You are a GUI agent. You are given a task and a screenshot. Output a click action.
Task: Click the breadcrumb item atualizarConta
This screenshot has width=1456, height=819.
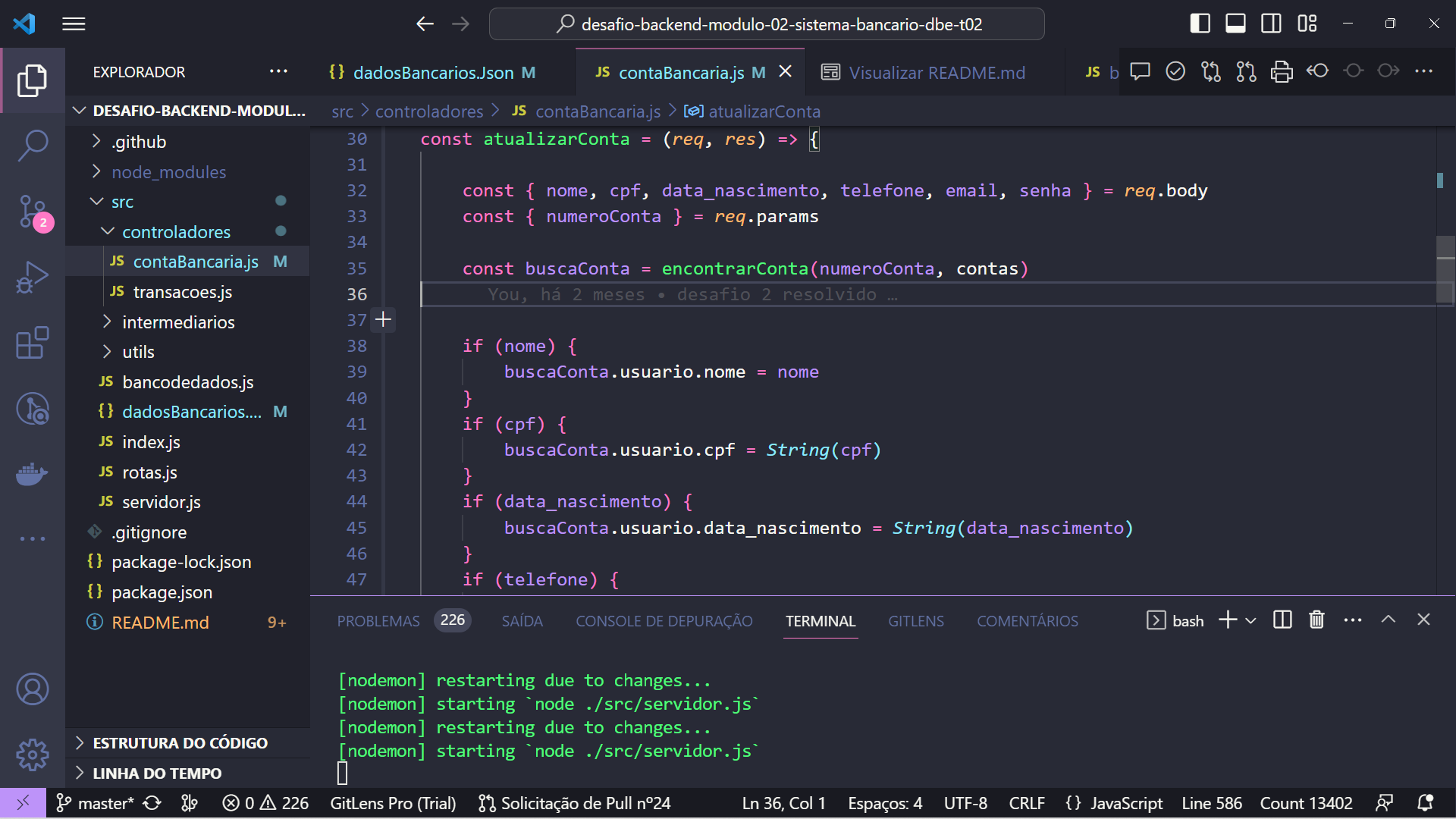click(x=763, y=111)
